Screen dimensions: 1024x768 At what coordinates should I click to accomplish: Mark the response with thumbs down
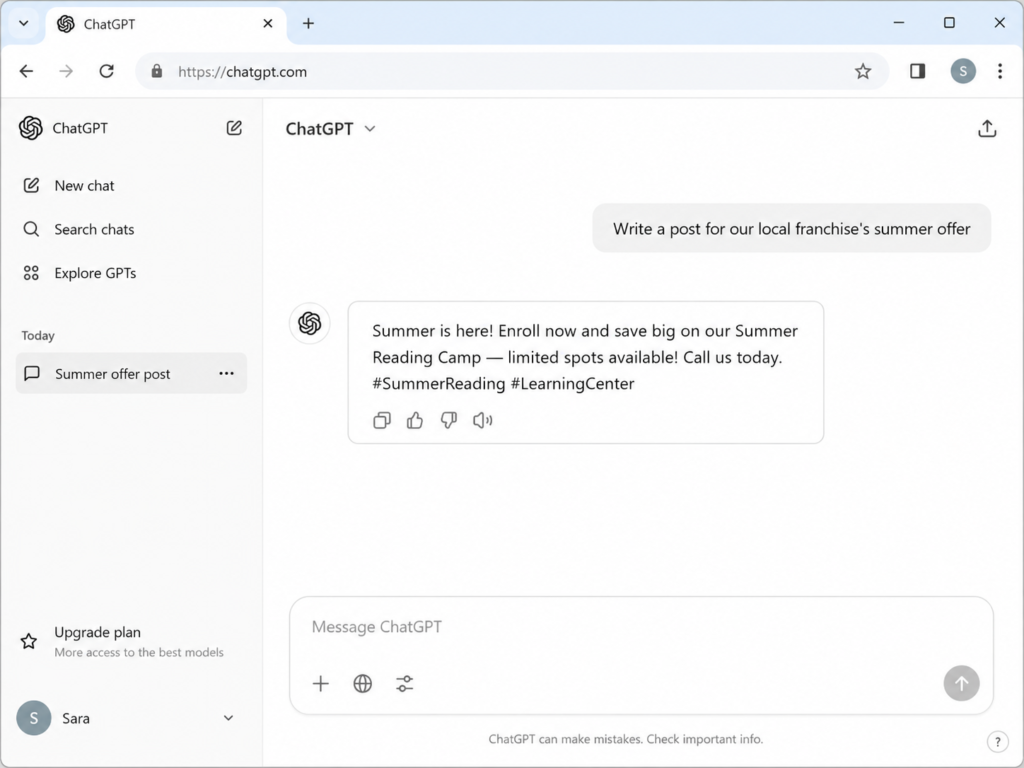coord(449,421)
